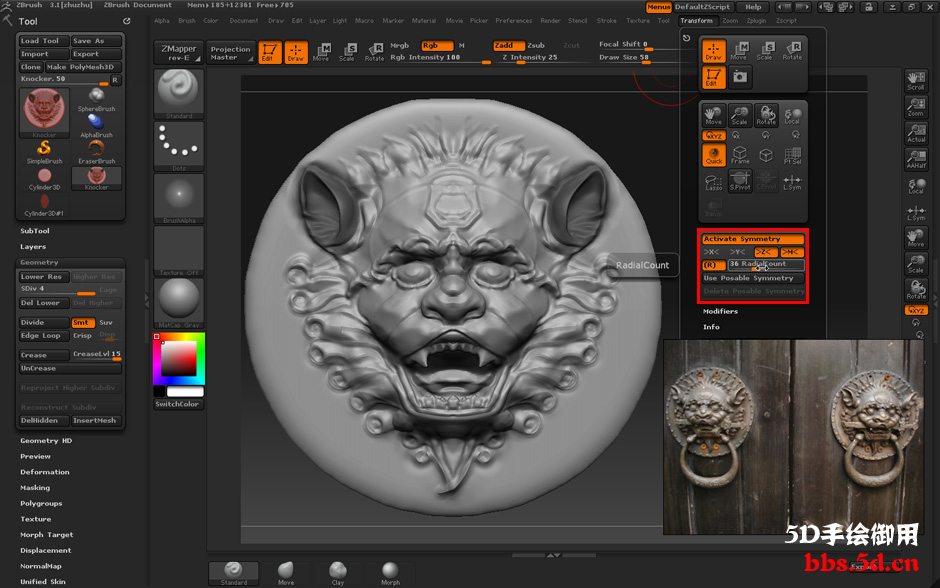Image resolution: width=940 pixels, height=588 pixels.
Task: Toggle the Quick 3D edit icon
Action: tap(714, 155)
